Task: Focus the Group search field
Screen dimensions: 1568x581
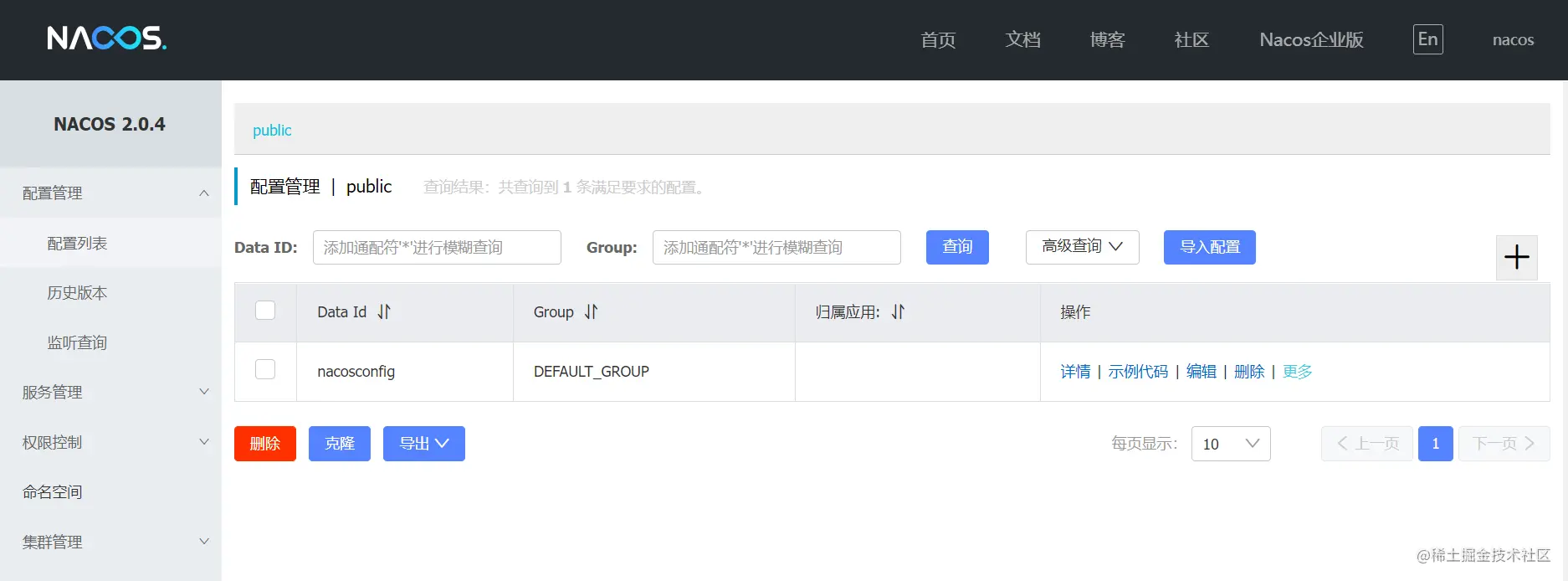Action: click(x=776, y=247)
